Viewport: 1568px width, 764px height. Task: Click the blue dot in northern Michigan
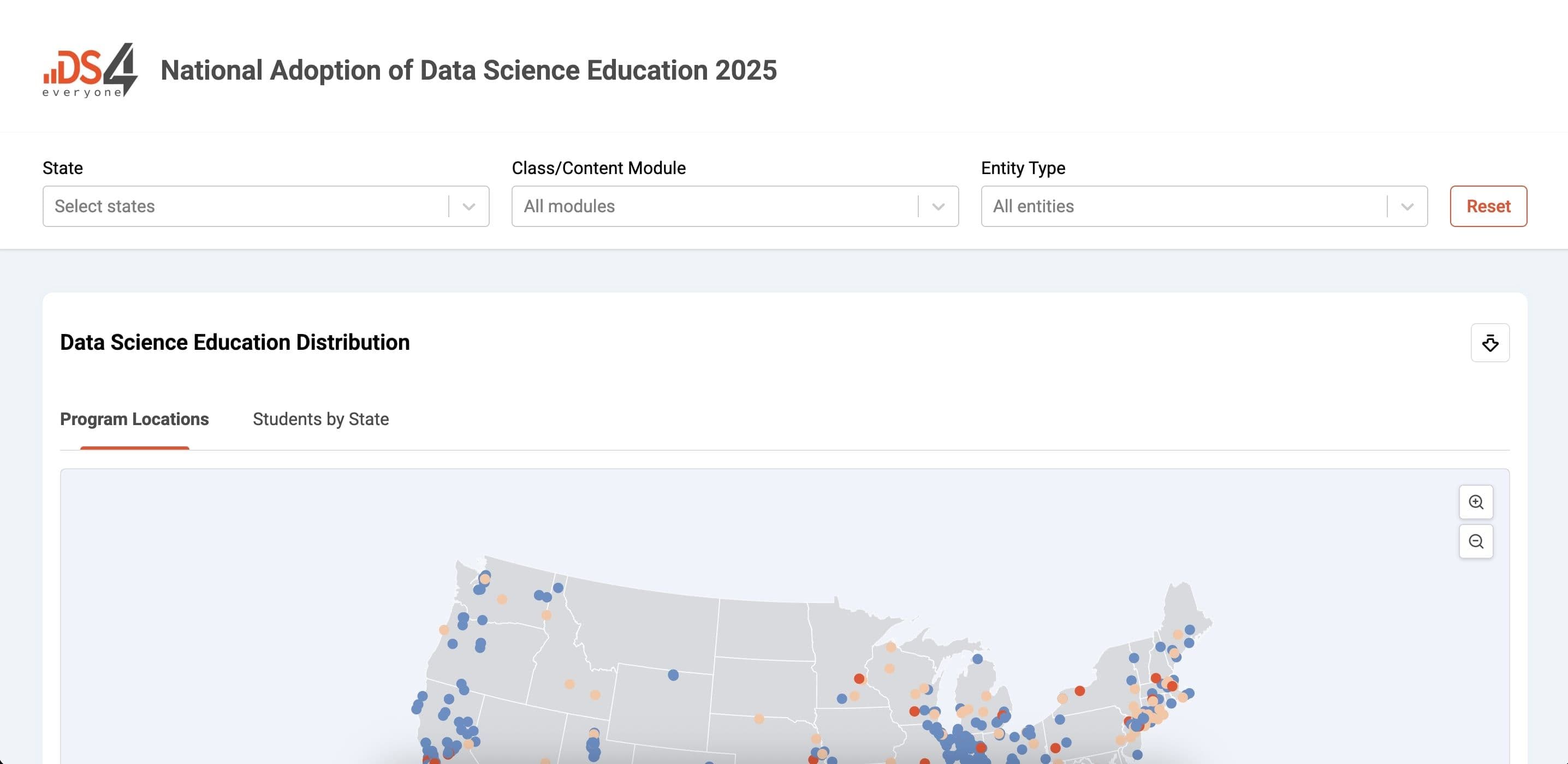[978, 659]
